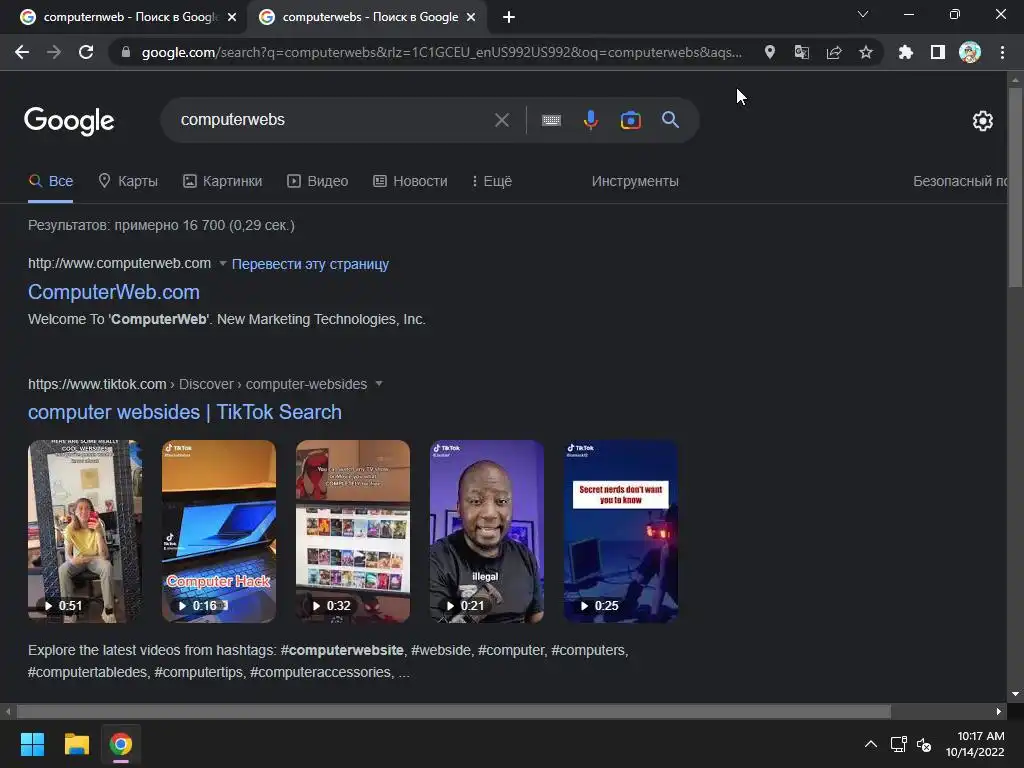This screenshot has height=768, width=1024.
Task: Expand the dropdown arrow beside computerweb.com URL
Action: click(x=223, y=264)
